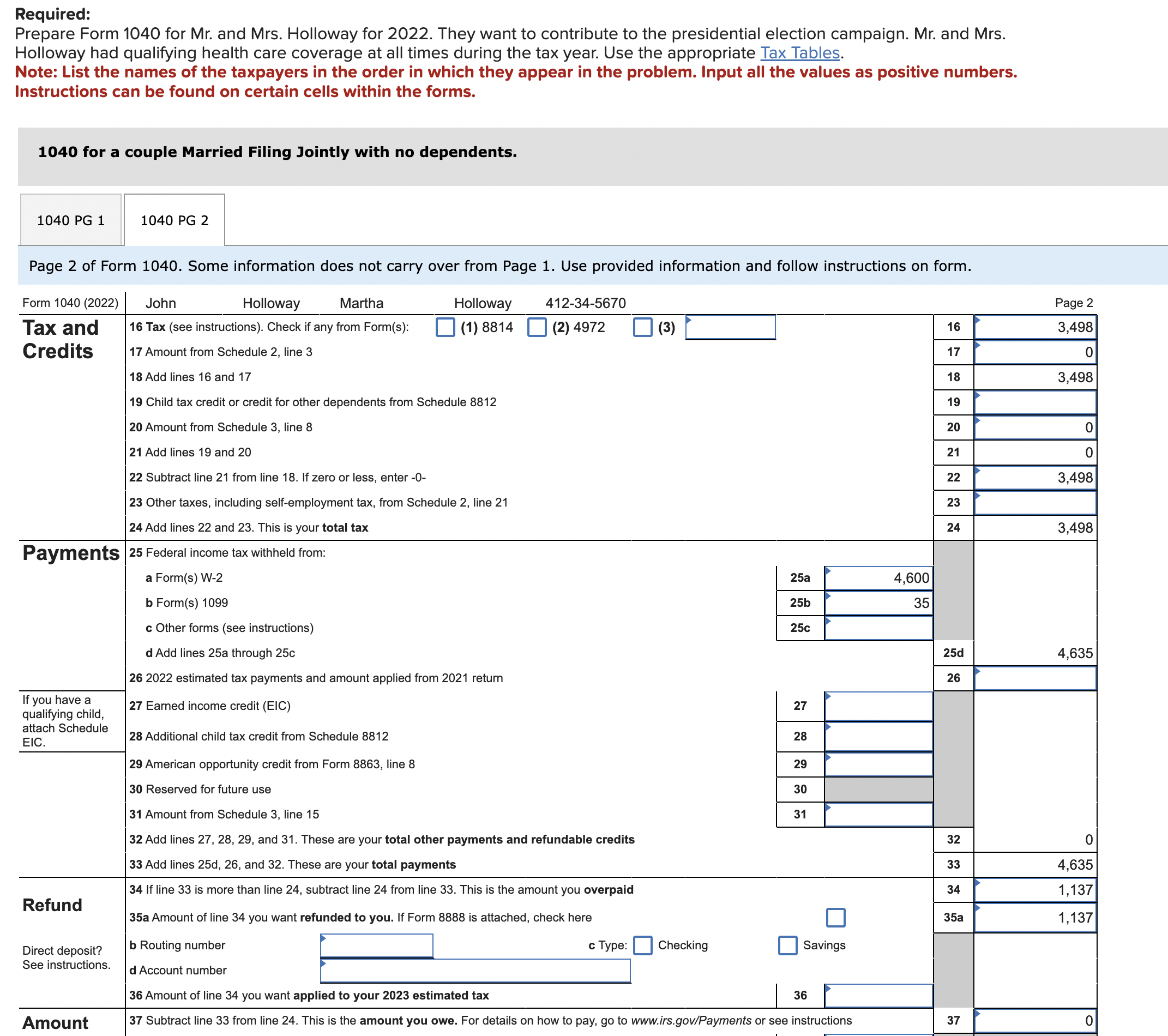This screenshot has width=1168, height=1036.
Task: Switch to 1040 PG 1 tab
Action: 71,221
